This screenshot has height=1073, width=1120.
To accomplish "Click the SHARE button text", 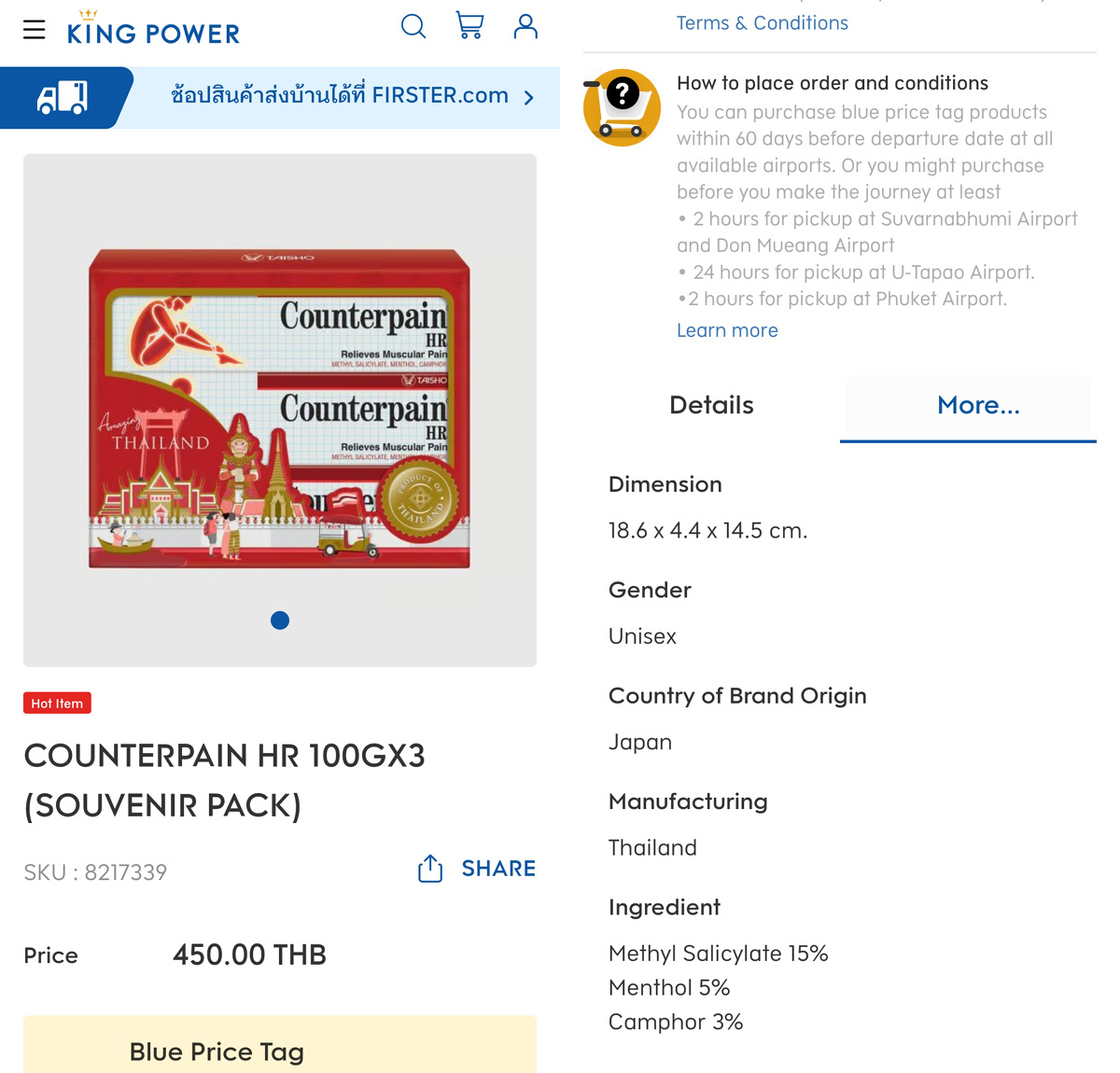I will pos(498,869).
